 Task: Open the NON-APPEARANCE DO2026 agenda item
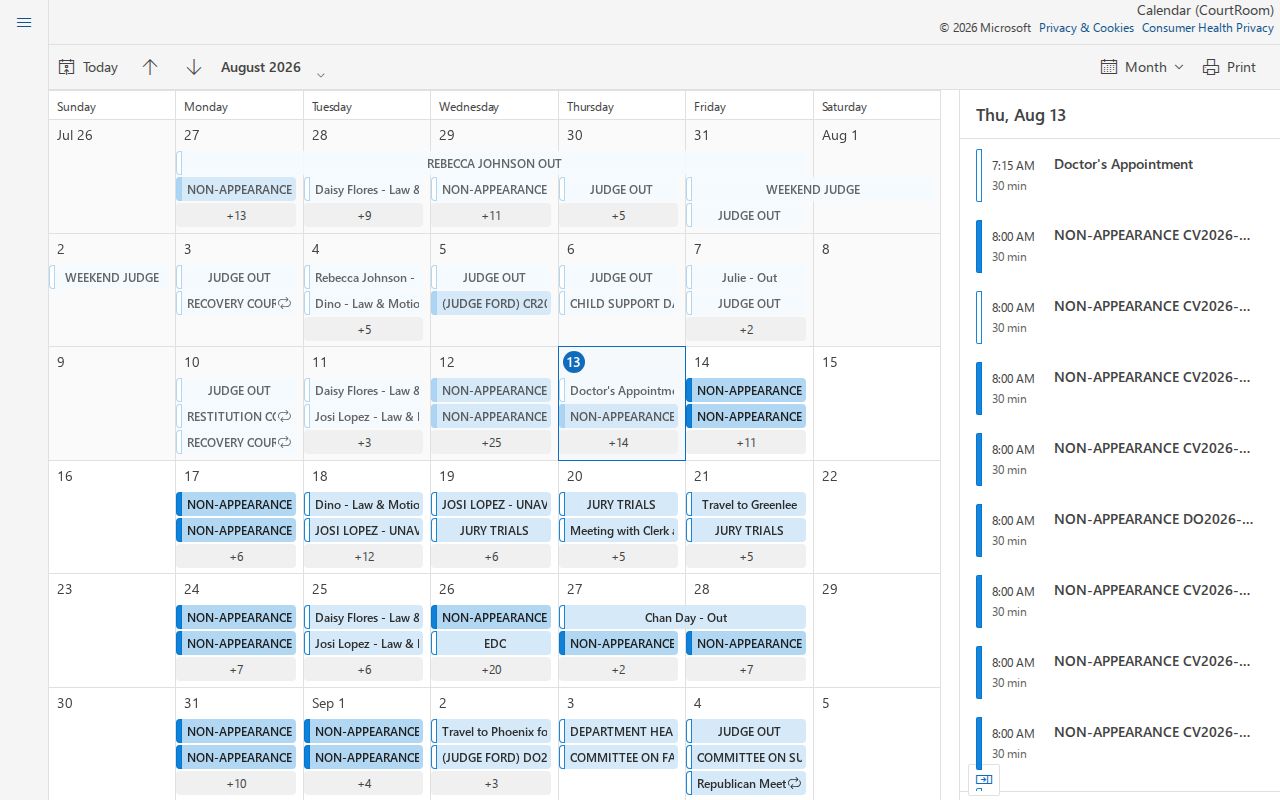pyautogui.click(x=1118, y=530)
